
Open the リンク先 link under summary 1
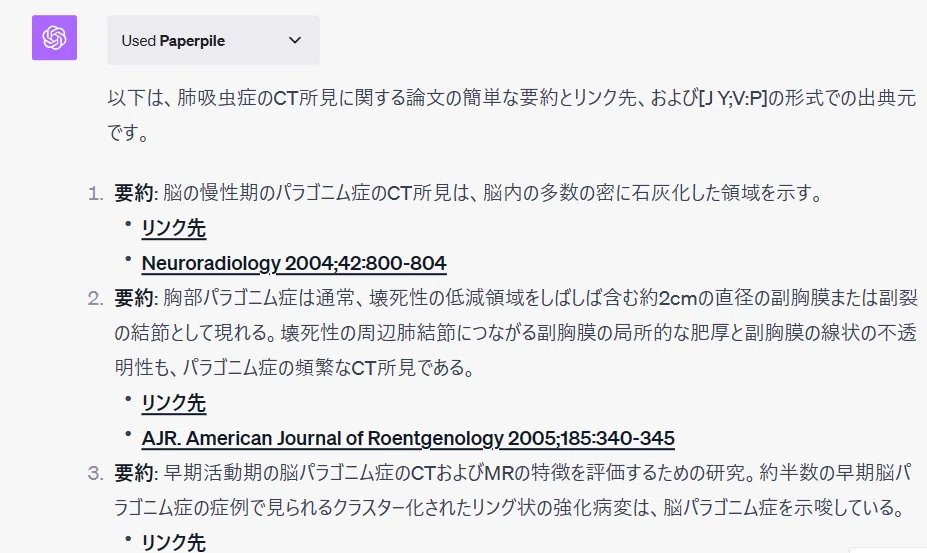click(174, 228)
